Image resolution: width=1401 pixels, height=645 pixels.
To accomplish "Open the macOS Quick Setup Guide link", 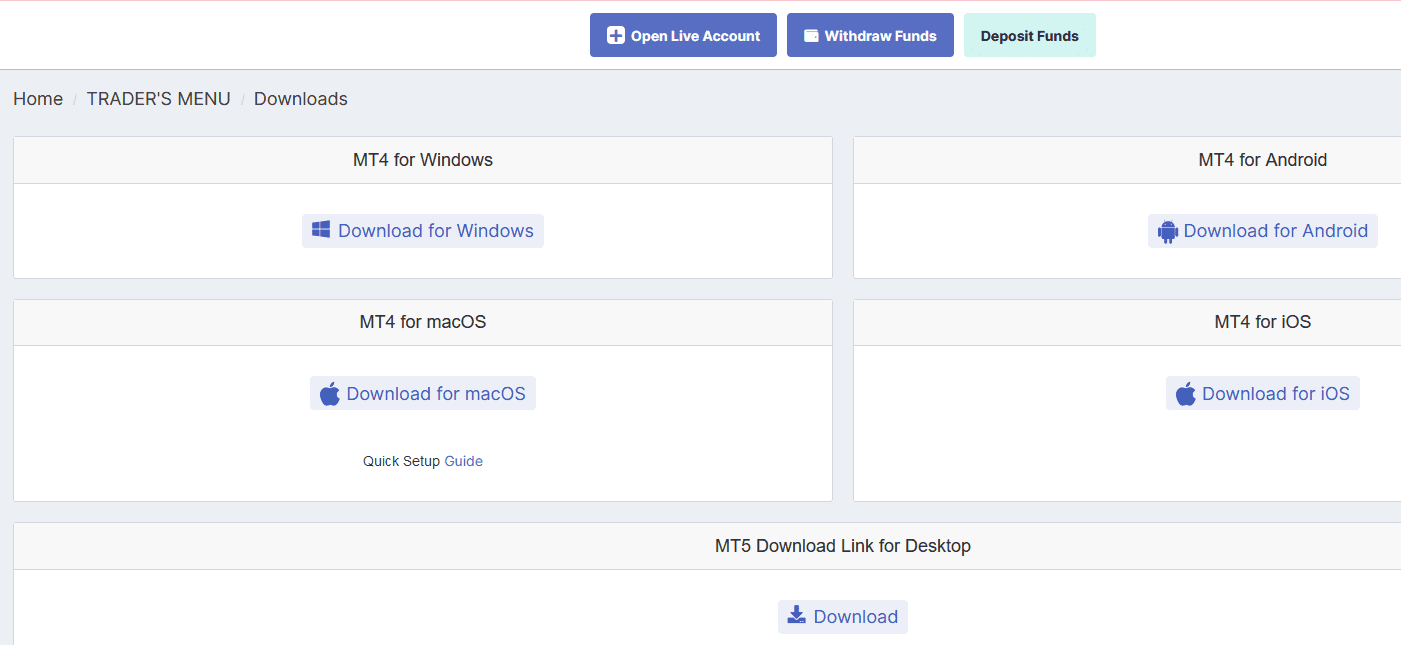I will pyautogui.click(x=464, y=461).
